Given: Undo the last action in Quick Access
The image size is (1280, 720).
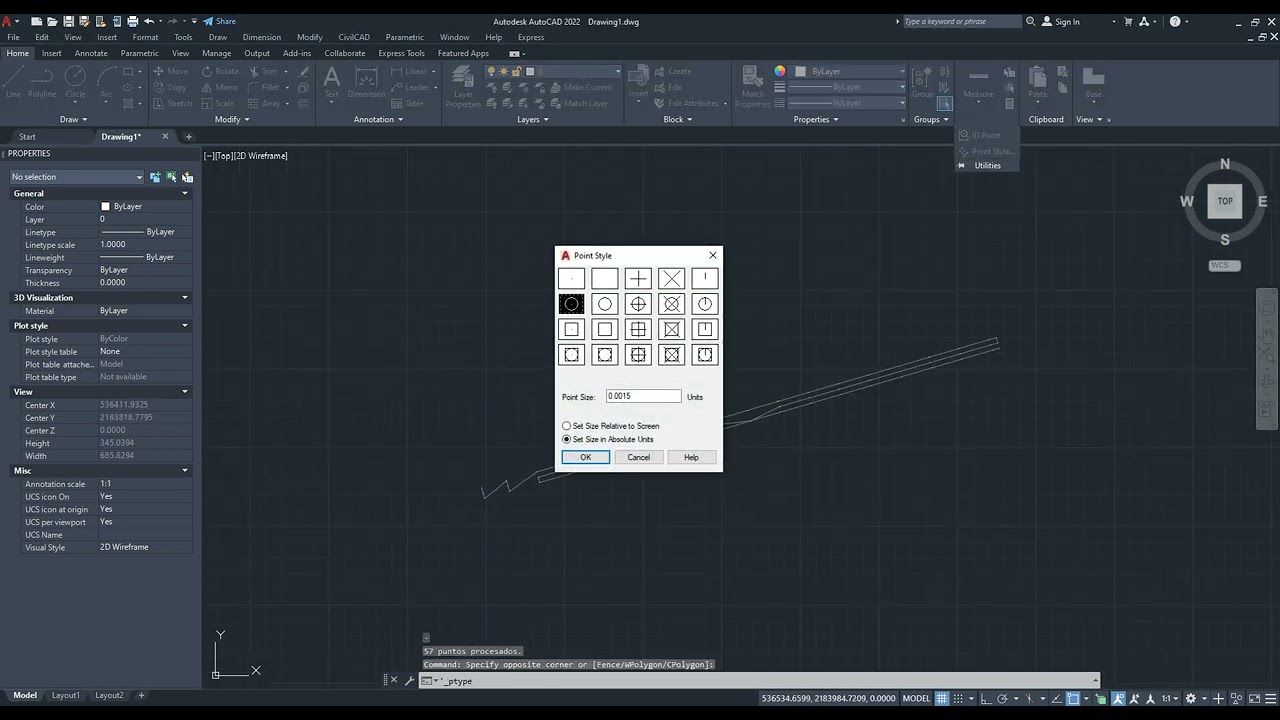Looking at the screenshot, I should pyautogui.click(x=149, y=21).
